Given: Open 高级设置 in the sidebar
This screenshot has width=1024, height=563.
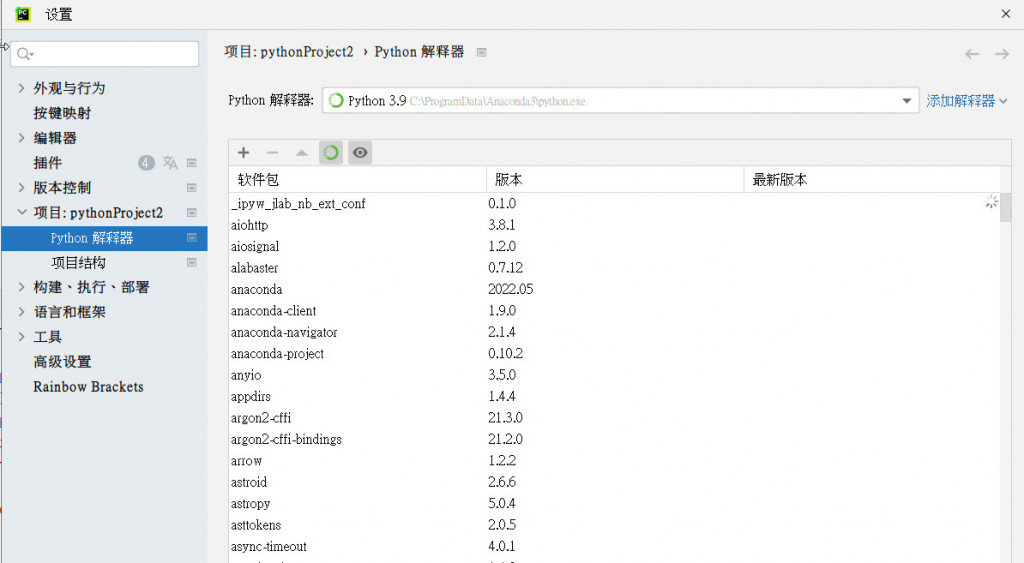Looking at the screenshot, I should pos(62,362).
